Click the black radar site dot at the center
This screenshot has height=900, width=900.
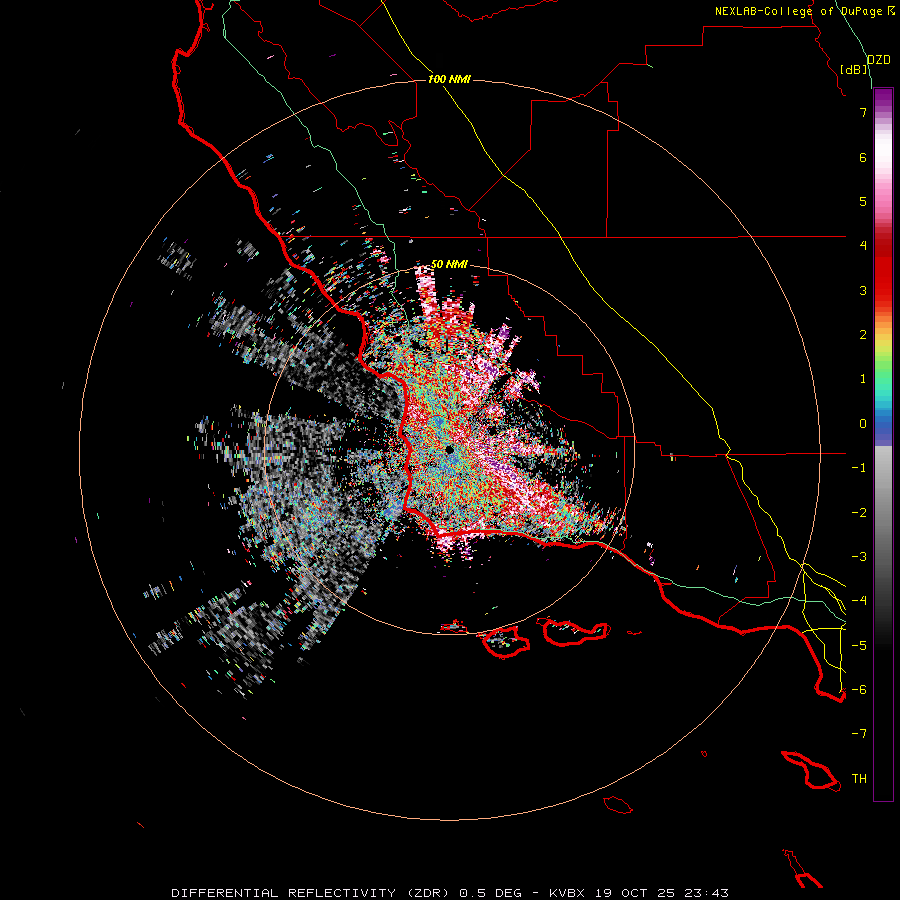tap(449, 449)
